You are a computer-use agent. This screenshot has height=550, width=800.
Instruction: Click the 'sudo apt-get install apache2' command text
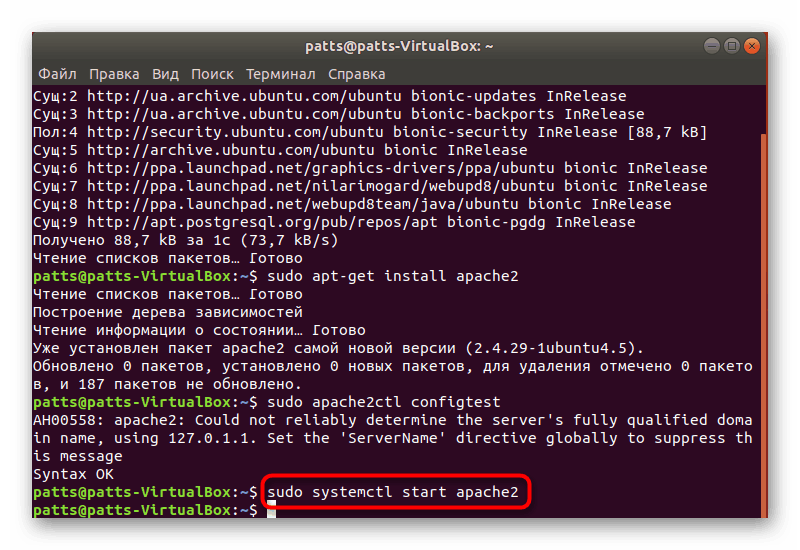coord(393,276)
